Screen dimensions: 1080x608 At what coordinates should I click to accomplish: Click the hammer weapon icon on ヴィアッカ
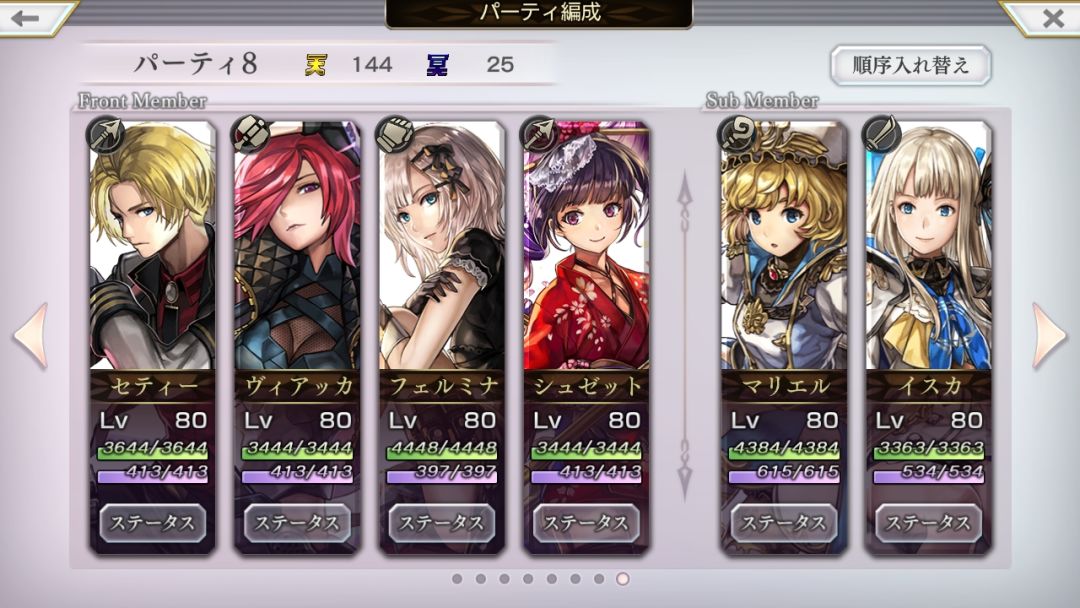click(x=250, y=134)
